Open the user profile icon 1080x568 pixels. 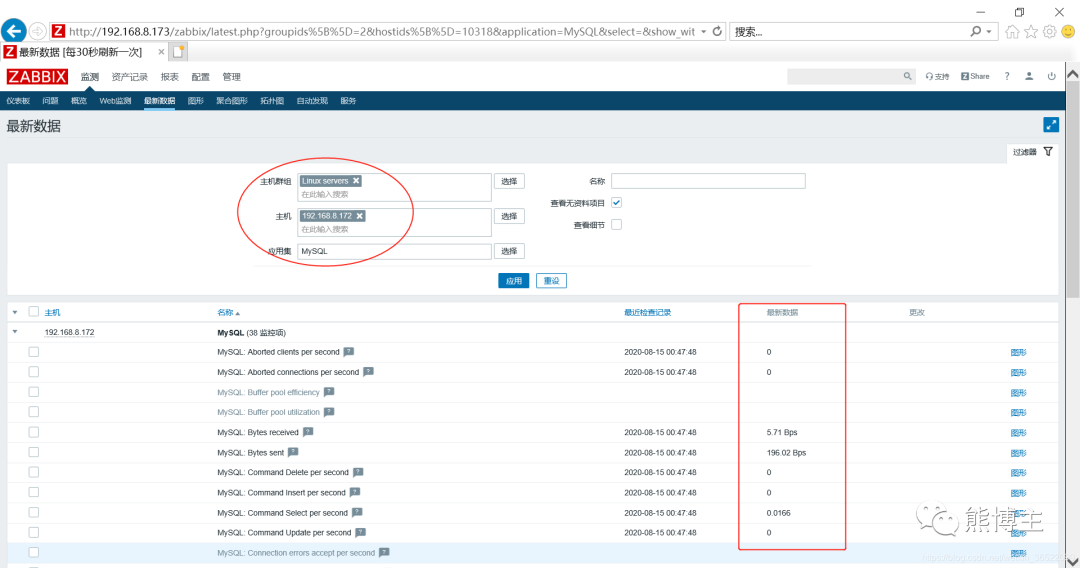pyautogui.click(x=1029, y=76)
